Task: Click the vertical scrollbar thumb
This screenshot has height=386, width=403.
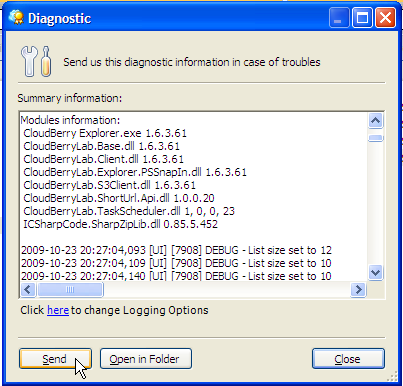Action: tap(376, 138)
